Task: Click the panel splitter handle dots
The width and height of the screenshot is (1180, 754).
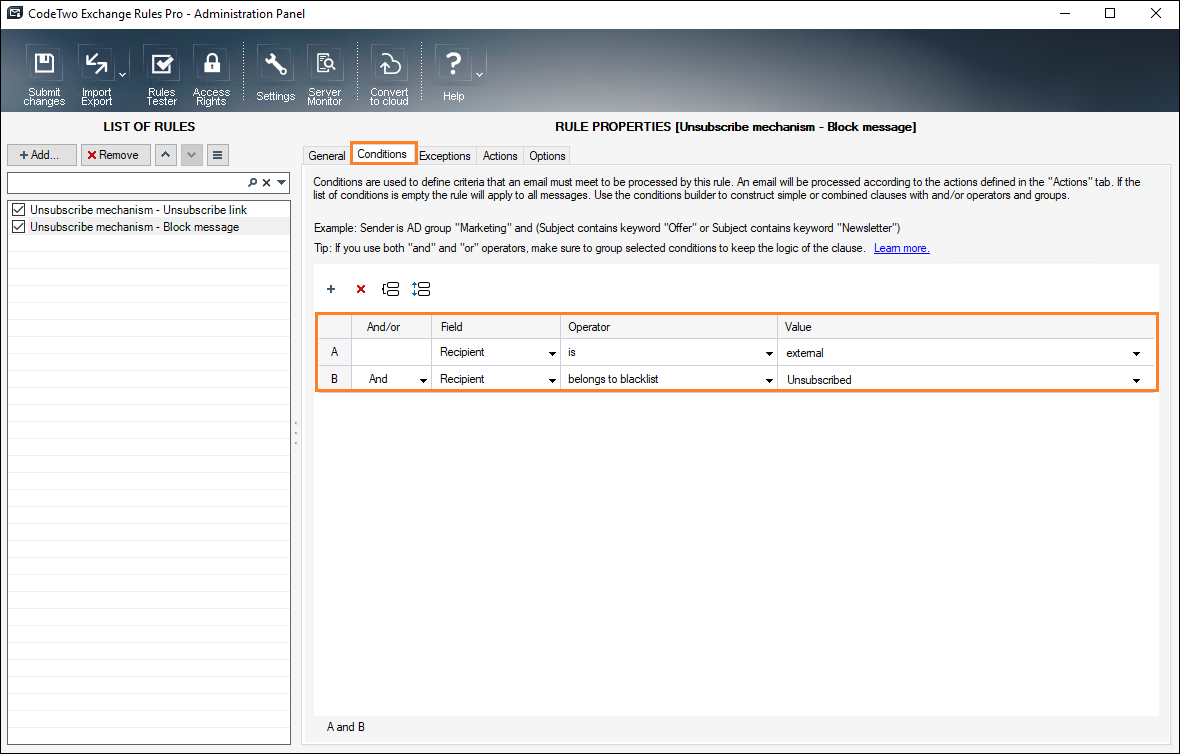Action: 296,433
